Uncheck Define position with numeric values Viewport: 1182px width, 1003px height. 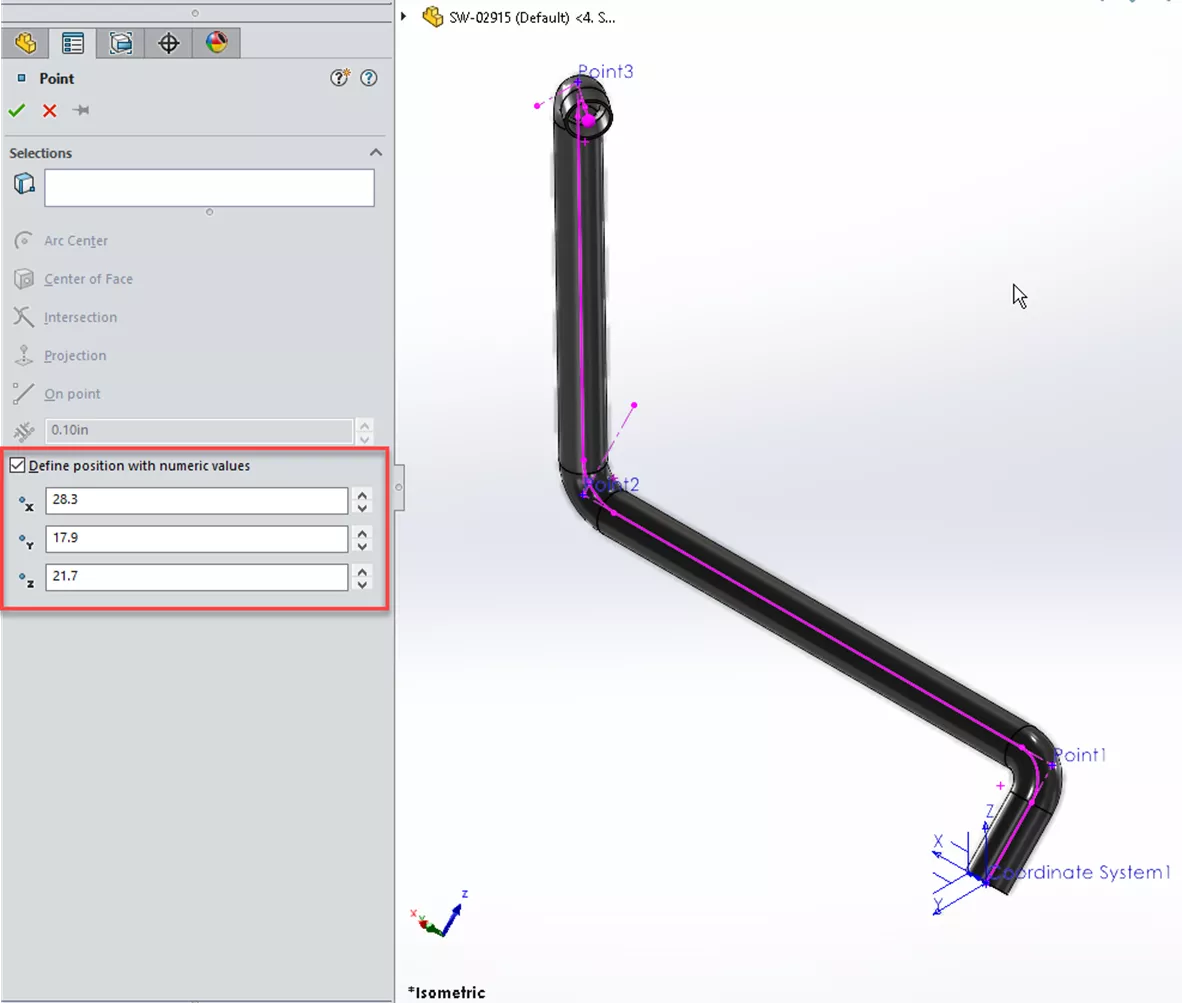pos(17,465)
